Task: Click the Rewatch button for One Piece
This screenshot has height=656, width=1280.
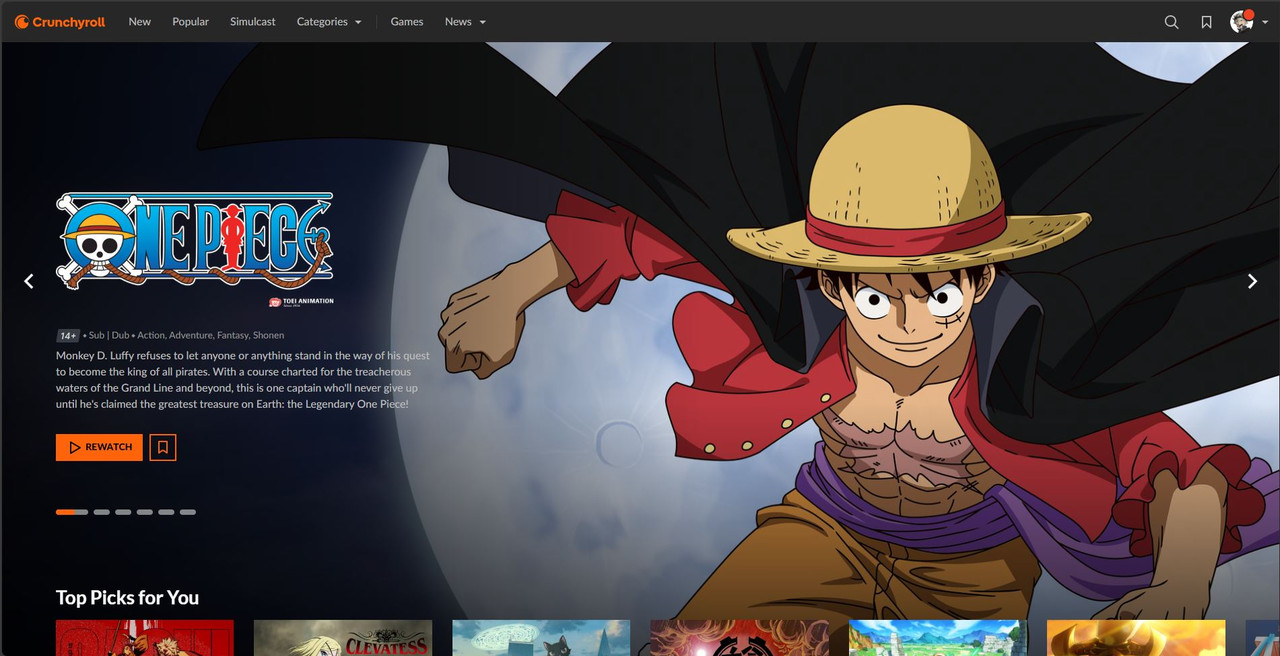Action: coord(99,447)
